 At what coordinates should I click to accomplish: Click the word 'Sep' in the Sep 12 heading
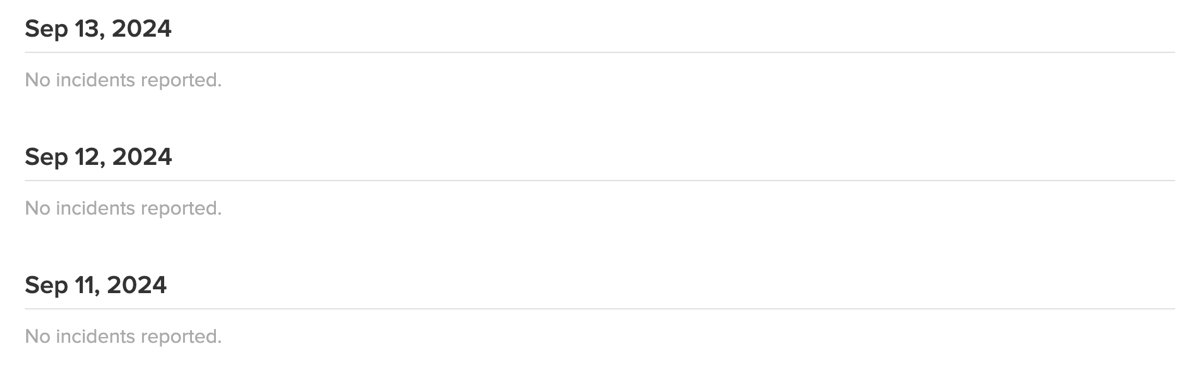(x=44, y=158)
